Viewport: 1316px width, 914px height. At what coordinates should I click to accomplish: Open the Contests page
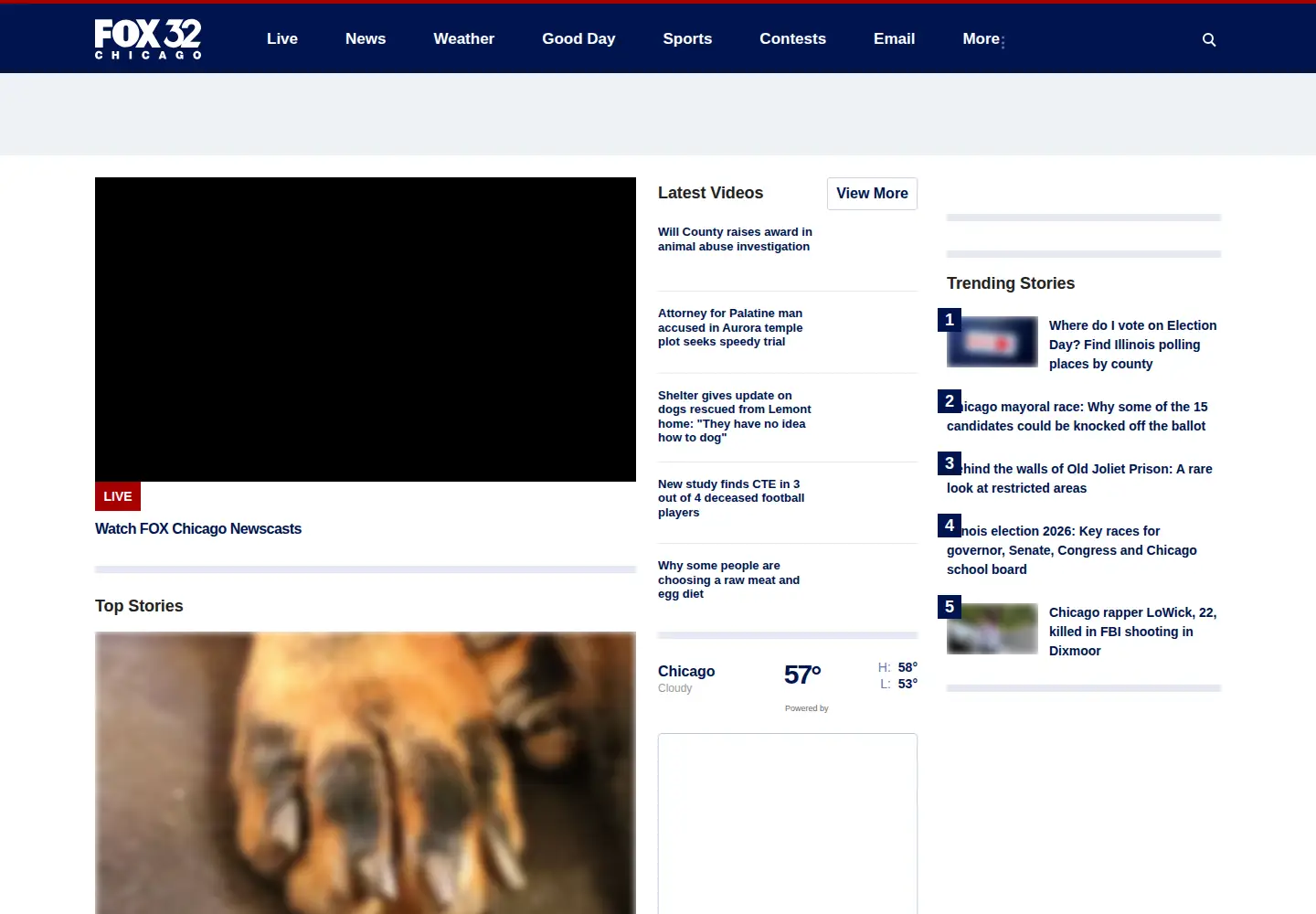tap(793, 38)
